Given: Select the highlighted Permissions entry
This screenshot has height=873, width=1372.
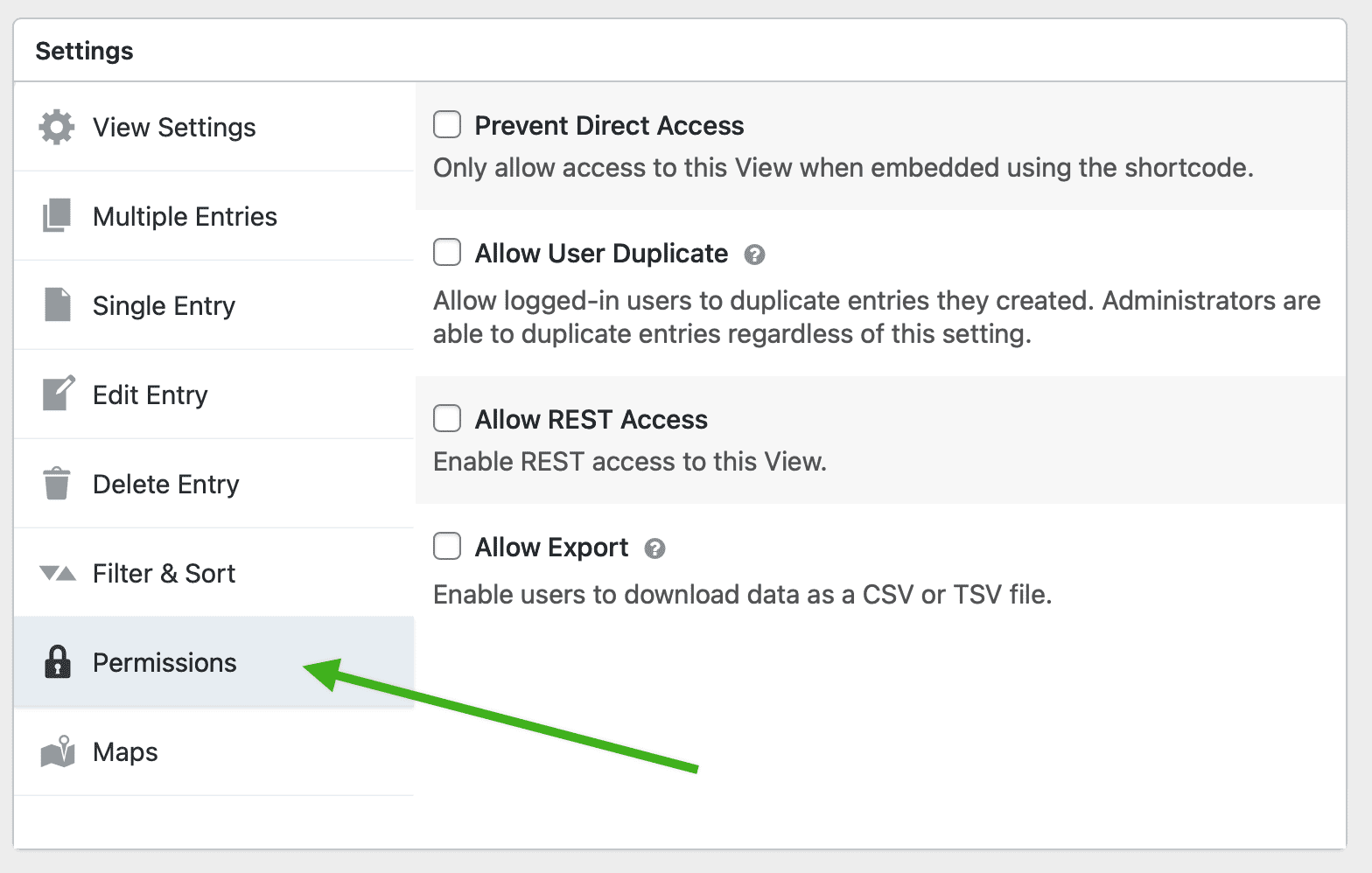Looking at the screenshot, I should (164, 662).
